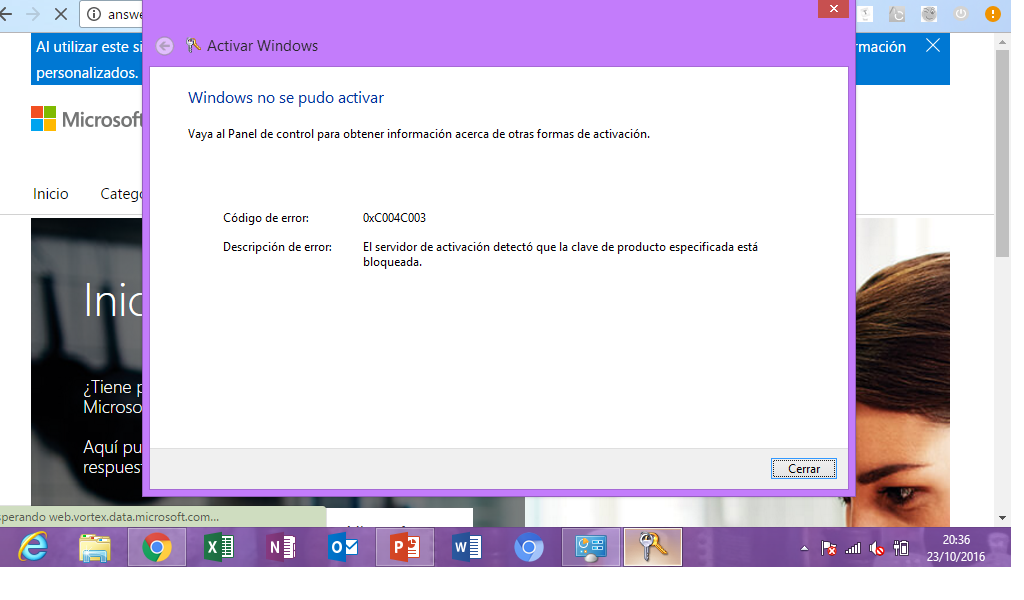Show hidden tray icons arrow
Image resolution: width=1024 pixels, height=600 pixels.
coord(805,548)
